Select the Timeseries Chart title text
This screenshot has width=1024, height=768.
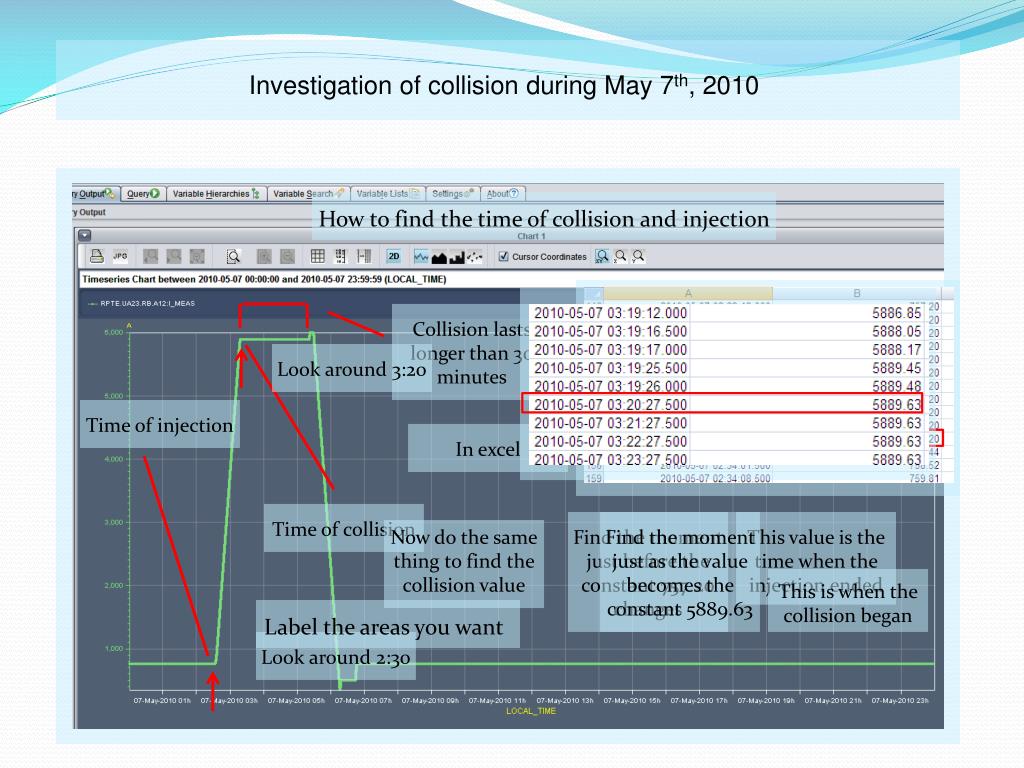click(x=264, y=280)
